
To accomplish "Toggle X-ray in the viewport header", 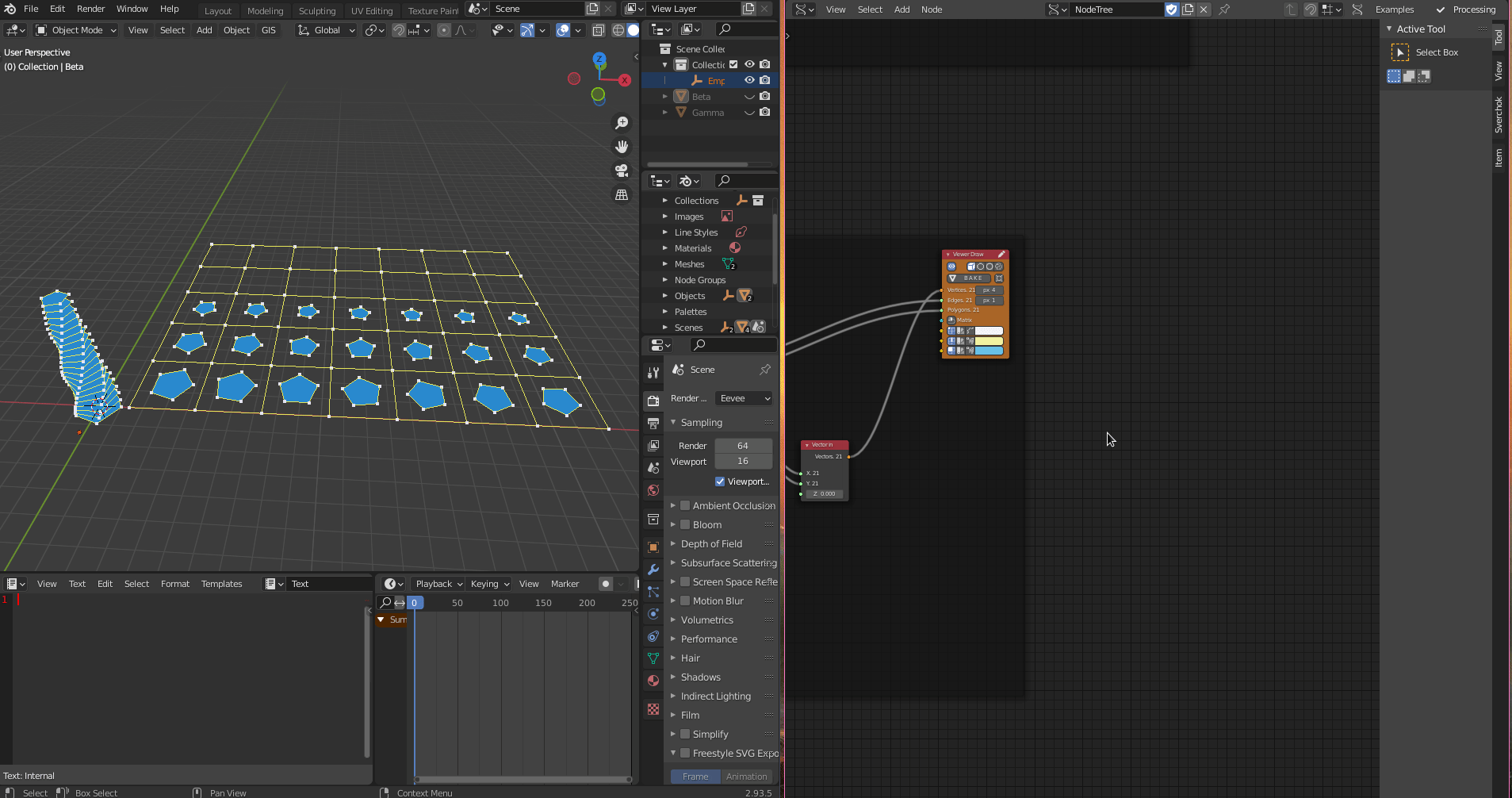I will [599, 30].
